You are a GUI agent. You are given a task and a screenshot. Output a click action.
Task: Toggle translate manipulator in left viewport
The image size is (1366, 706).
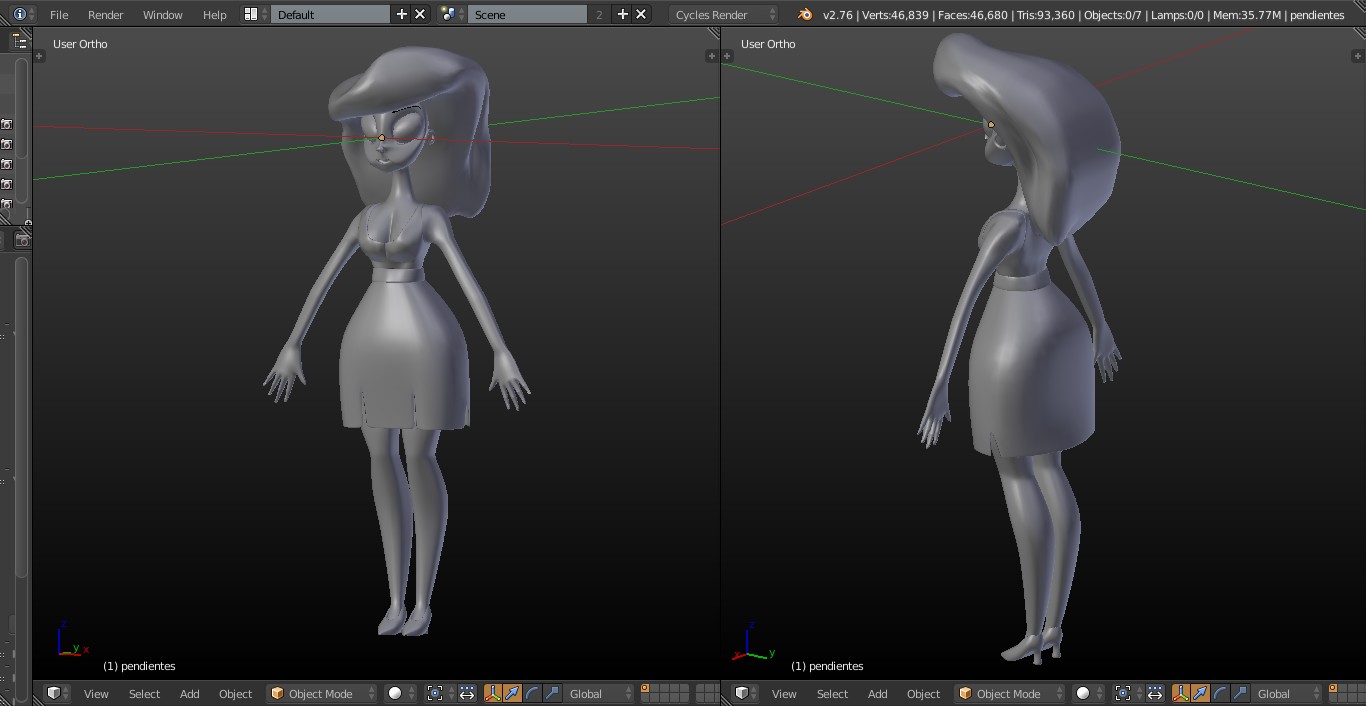point(512,693)
